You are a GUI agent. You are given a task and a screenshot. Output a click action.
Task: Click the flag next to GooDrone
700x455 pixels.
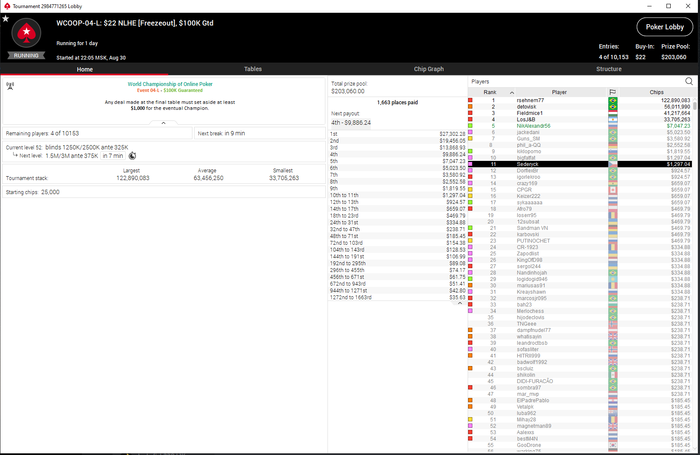(x=612, y=445)
